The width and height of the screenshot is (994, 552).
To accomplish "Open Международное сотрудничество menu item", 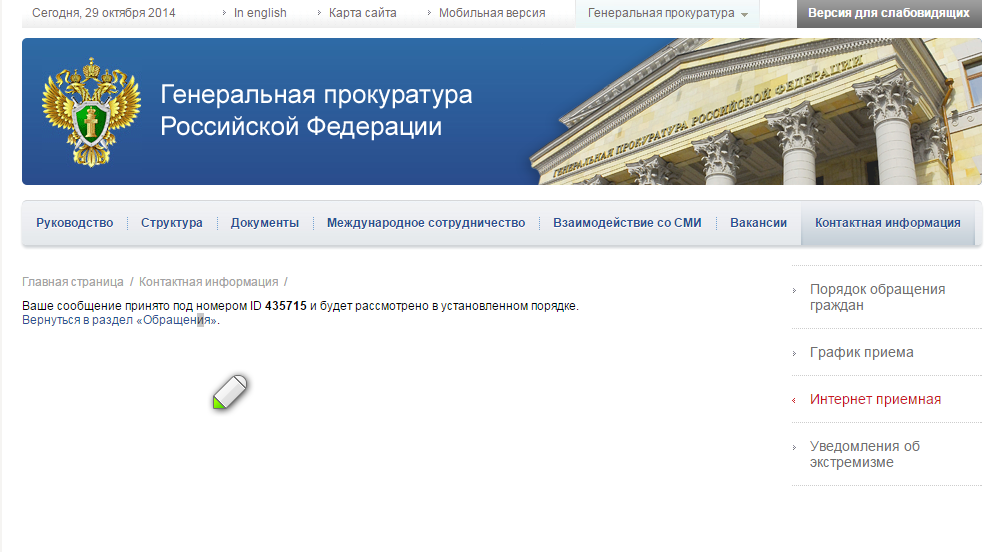I will tap(426, 223).
